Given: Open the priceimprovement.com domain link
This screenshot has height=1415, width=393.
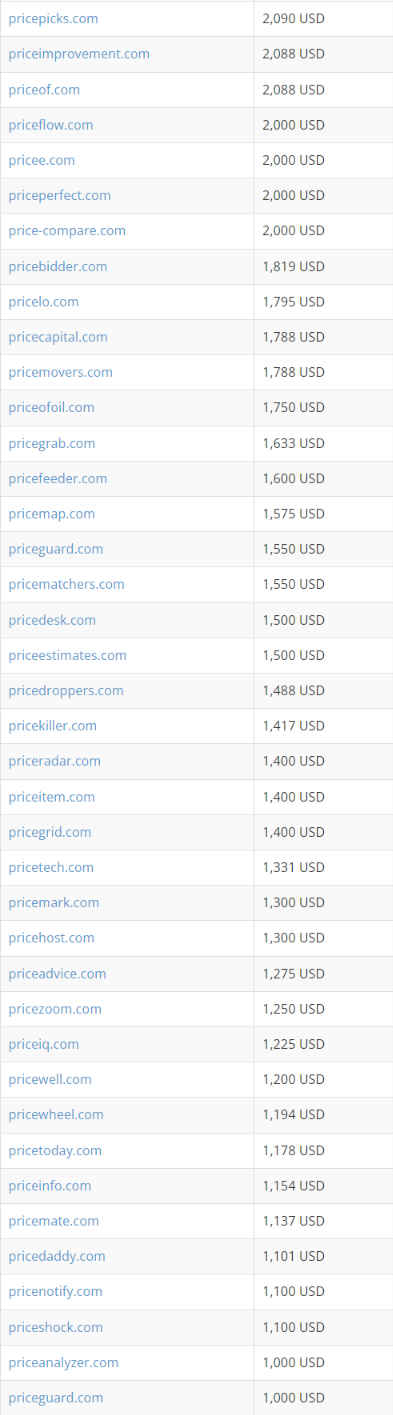Looking at the screenshot, I should tap(79, 54).
